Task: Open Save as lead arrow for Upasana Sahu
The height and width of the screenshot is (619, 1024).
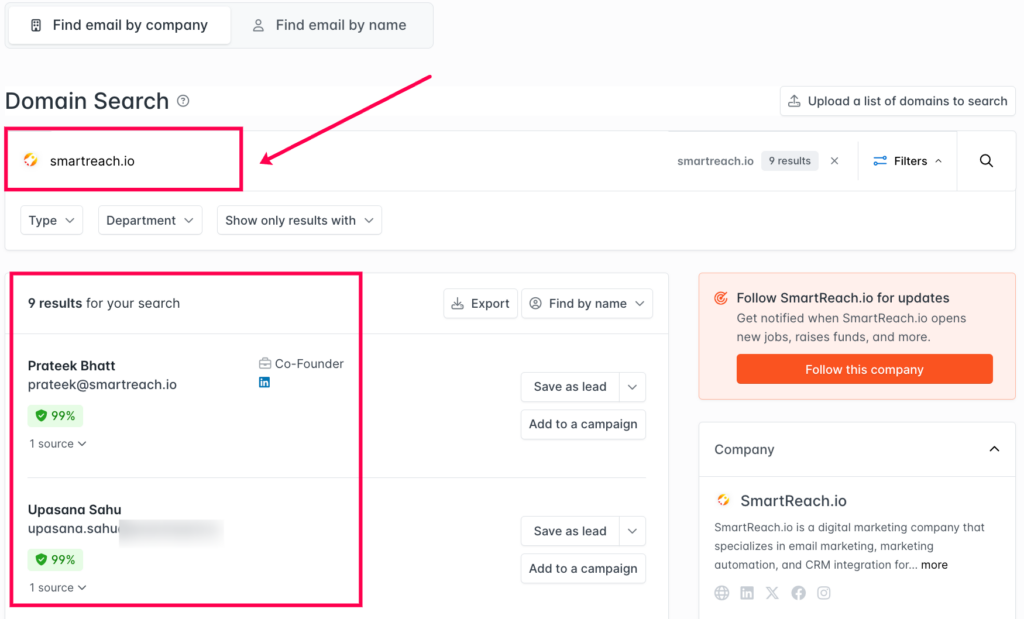Action: point(632,531)
